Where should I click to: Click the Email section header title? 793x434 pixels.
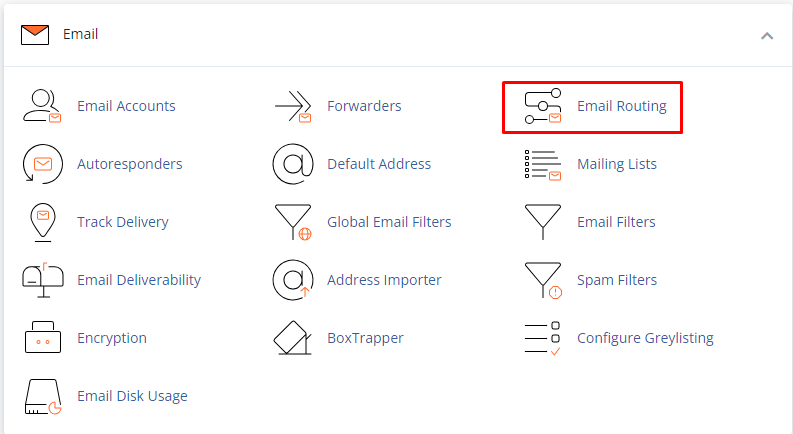pos(80,34)
